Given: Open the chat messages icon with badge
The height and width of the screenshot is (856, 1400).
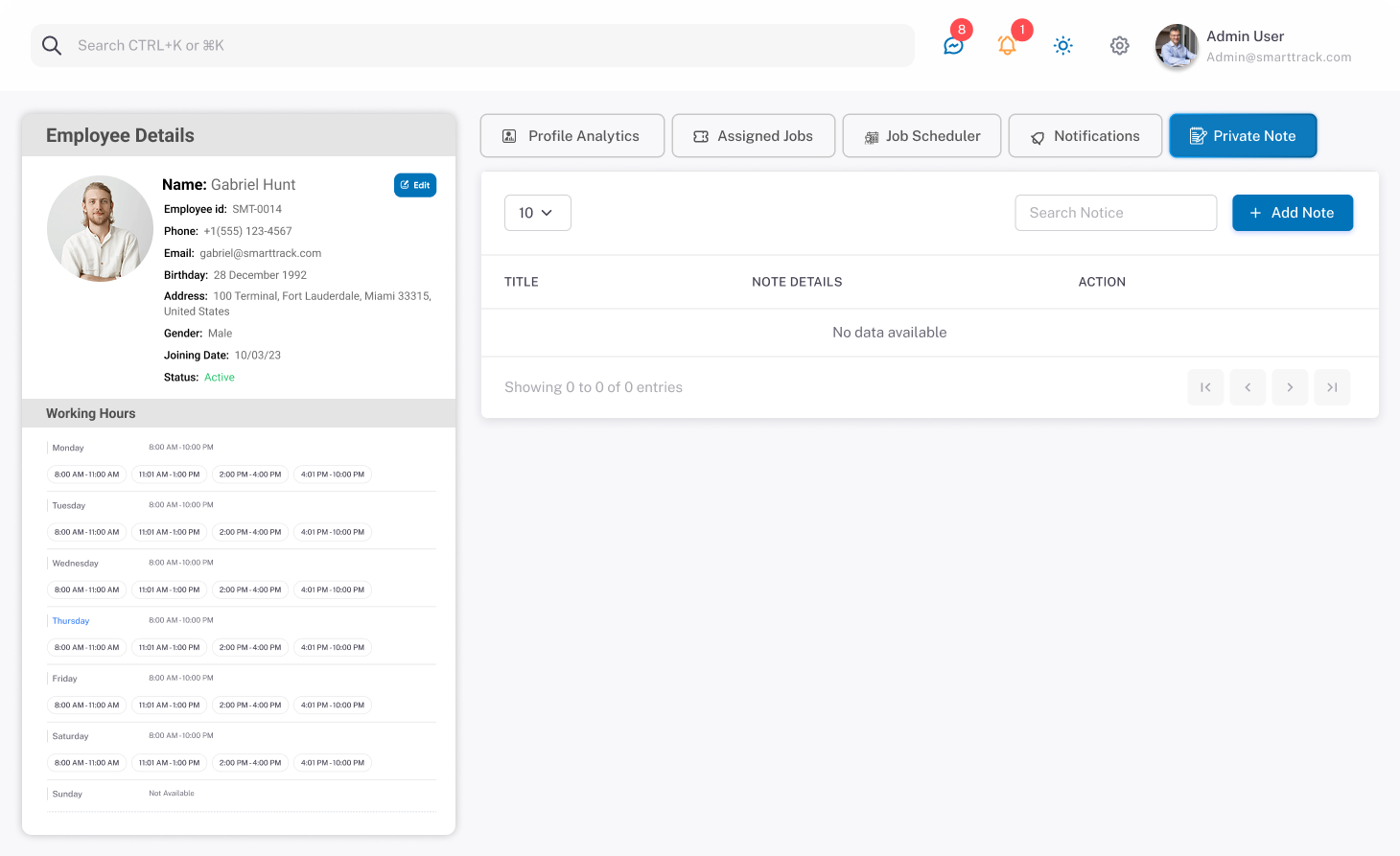Looking at the screenshot, I should click(x=953, y=45).
